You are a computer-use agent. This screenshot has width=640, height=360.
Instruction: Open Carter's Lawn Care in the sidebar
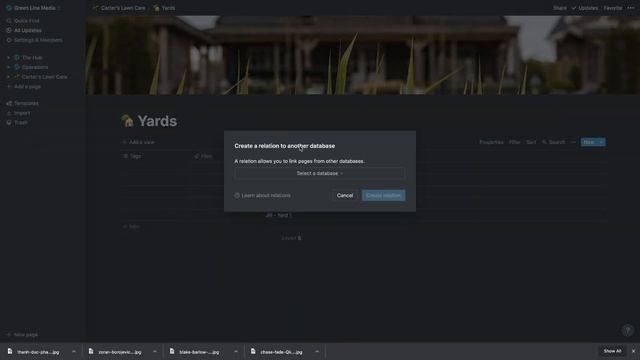point(44,77)
